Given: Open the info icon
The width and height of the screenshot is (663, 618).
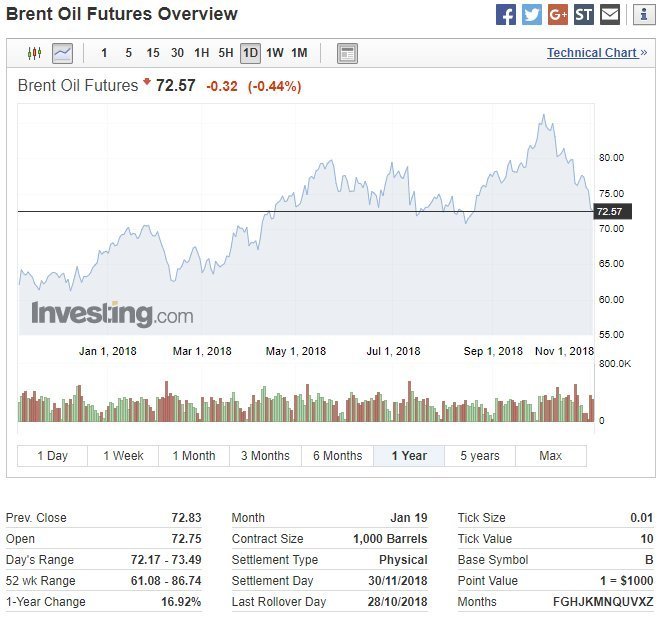Looking at the screenshot, I should click(x=644, y=15).
